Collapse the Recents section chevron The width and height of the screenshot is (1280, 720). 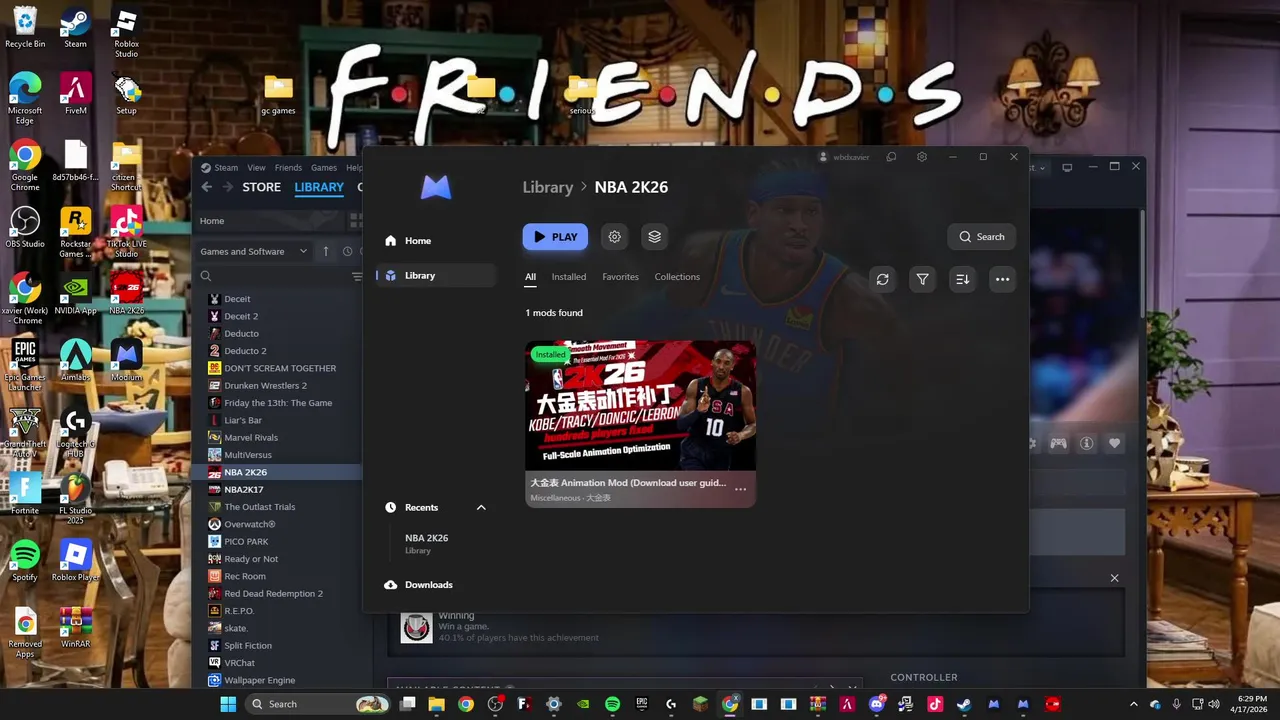click(x=481, y=508)
